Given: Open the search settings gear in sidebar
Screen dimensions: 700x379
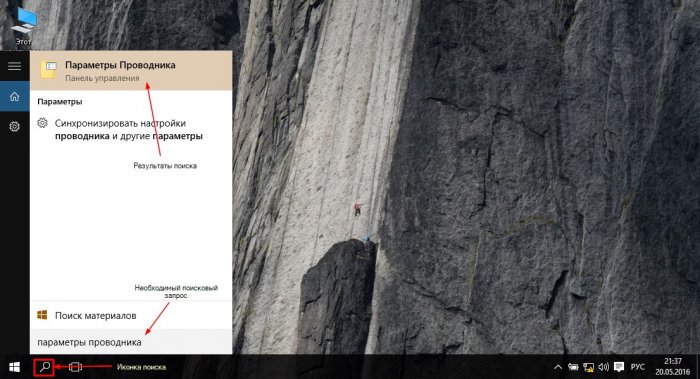Looking at the screenshot, I should pyautogui.click(x=14, y=127).
